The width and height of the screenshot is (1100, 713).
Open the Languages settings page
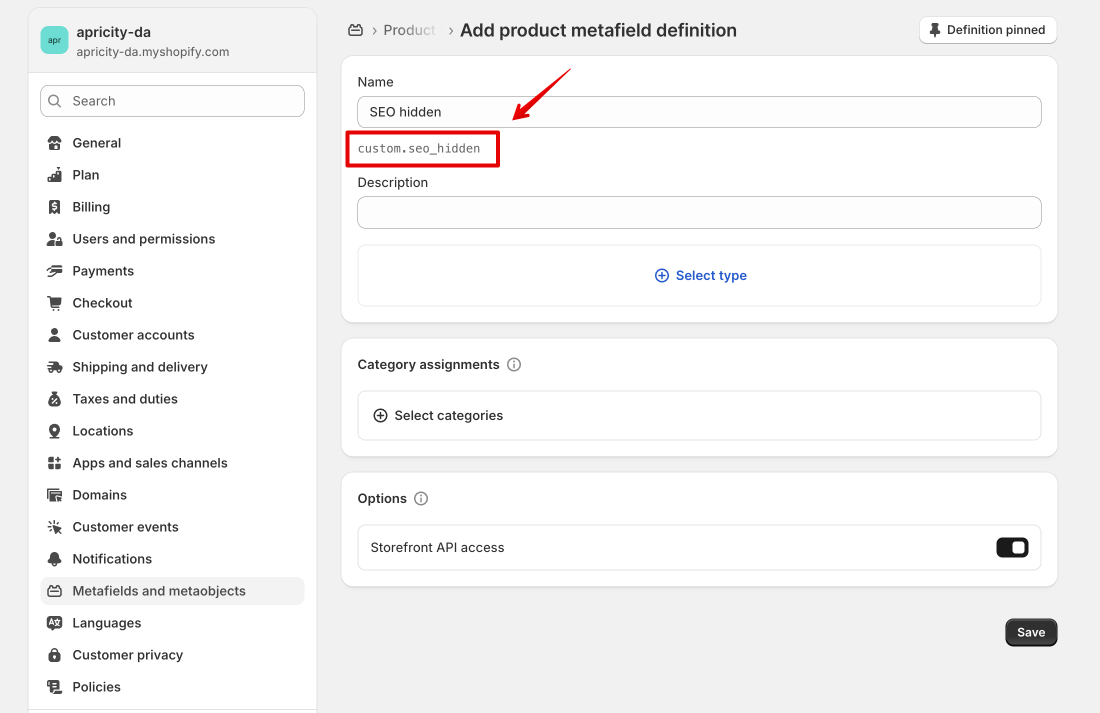(x=107, y=623)
